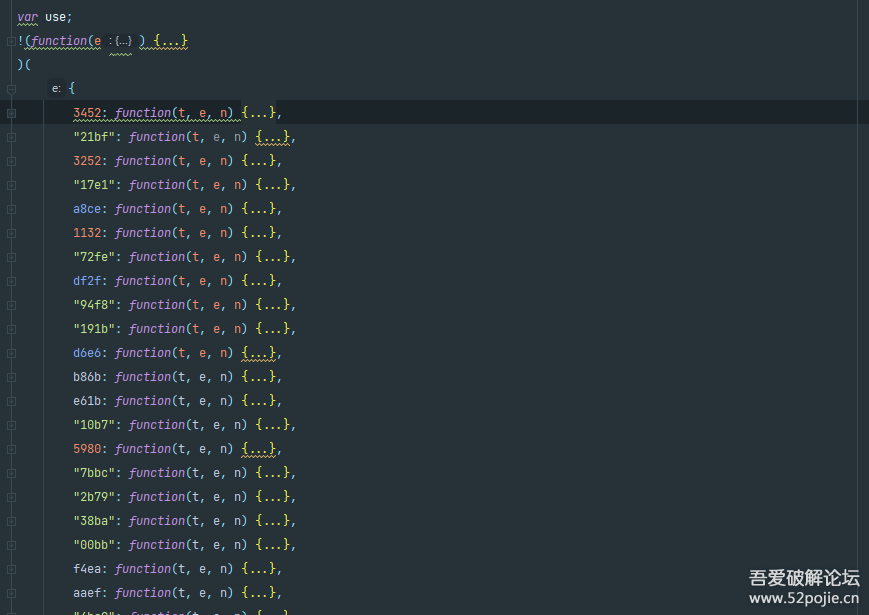Click the e: parameter name inlay hint
The height and width of the screenshot is (615, 869).
[x=56, y=89]
